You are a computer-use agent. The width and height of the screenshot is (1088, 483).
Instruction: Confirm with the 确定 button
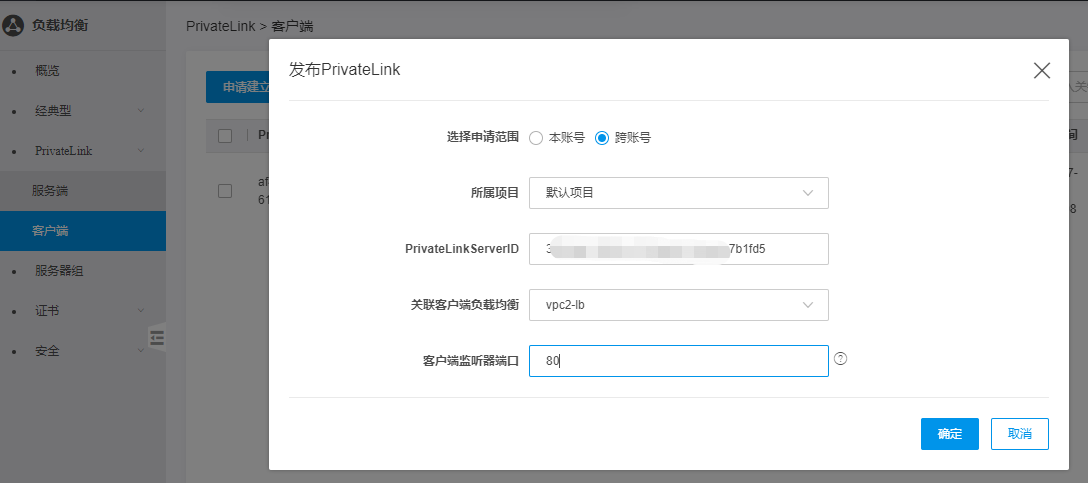[x=950, y=434]
